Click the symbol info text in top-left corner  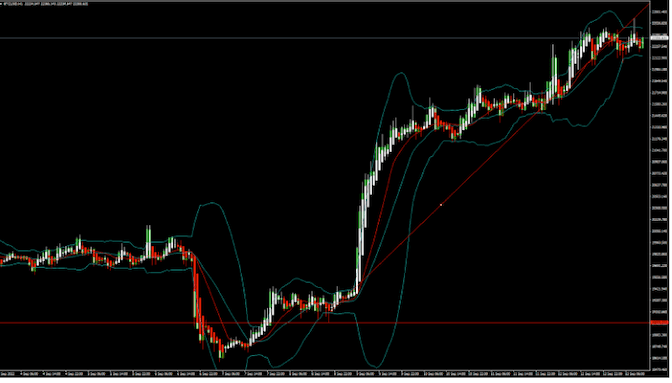click(x=44, y=4)
